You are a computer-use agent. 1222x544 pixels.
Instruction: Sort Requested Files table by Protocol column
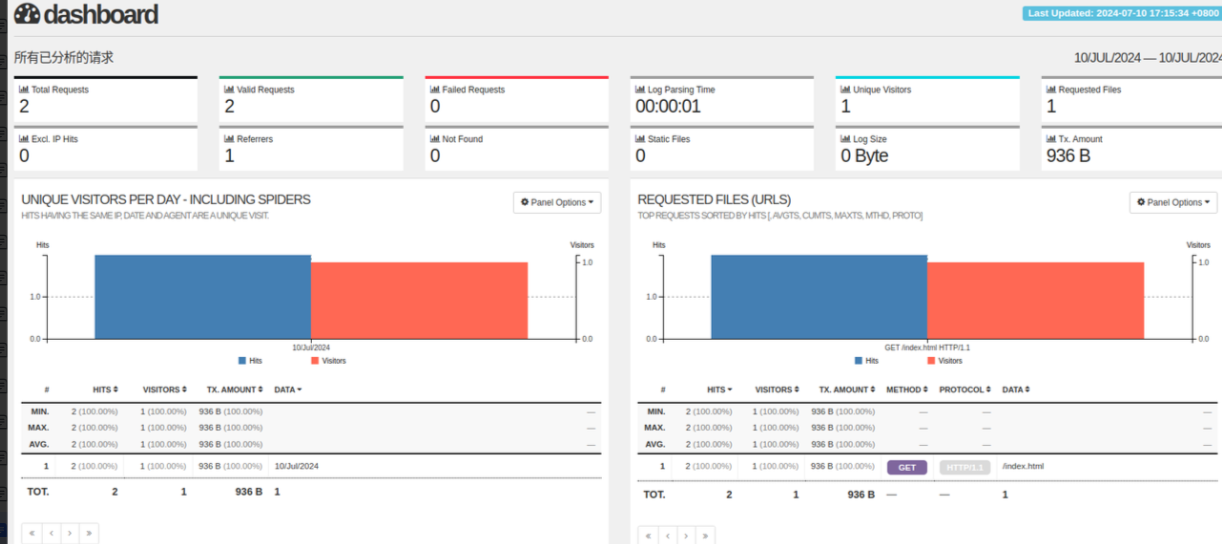coord(964,389)
